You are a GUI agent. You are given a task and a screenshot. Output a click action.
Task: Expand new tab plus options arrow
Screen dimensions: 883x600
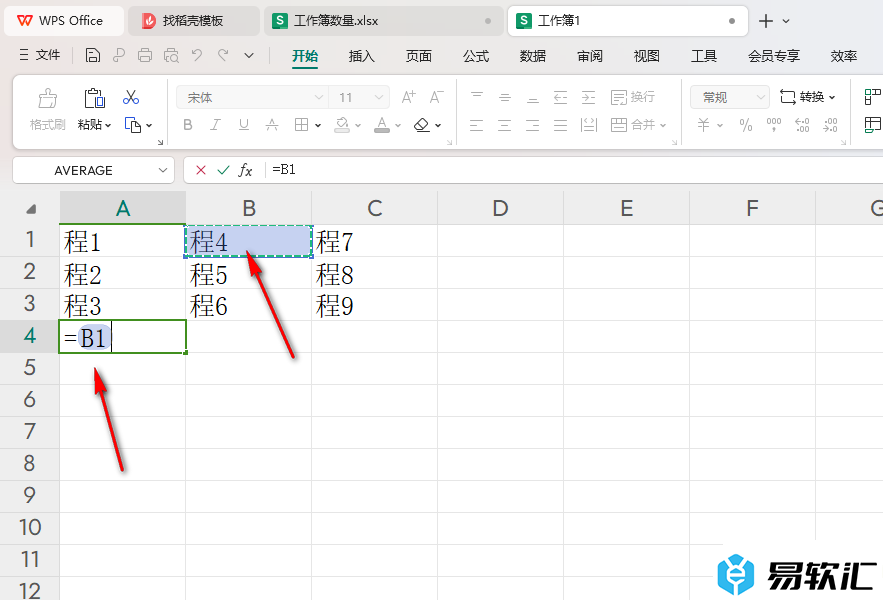click(x=786, y=21)
